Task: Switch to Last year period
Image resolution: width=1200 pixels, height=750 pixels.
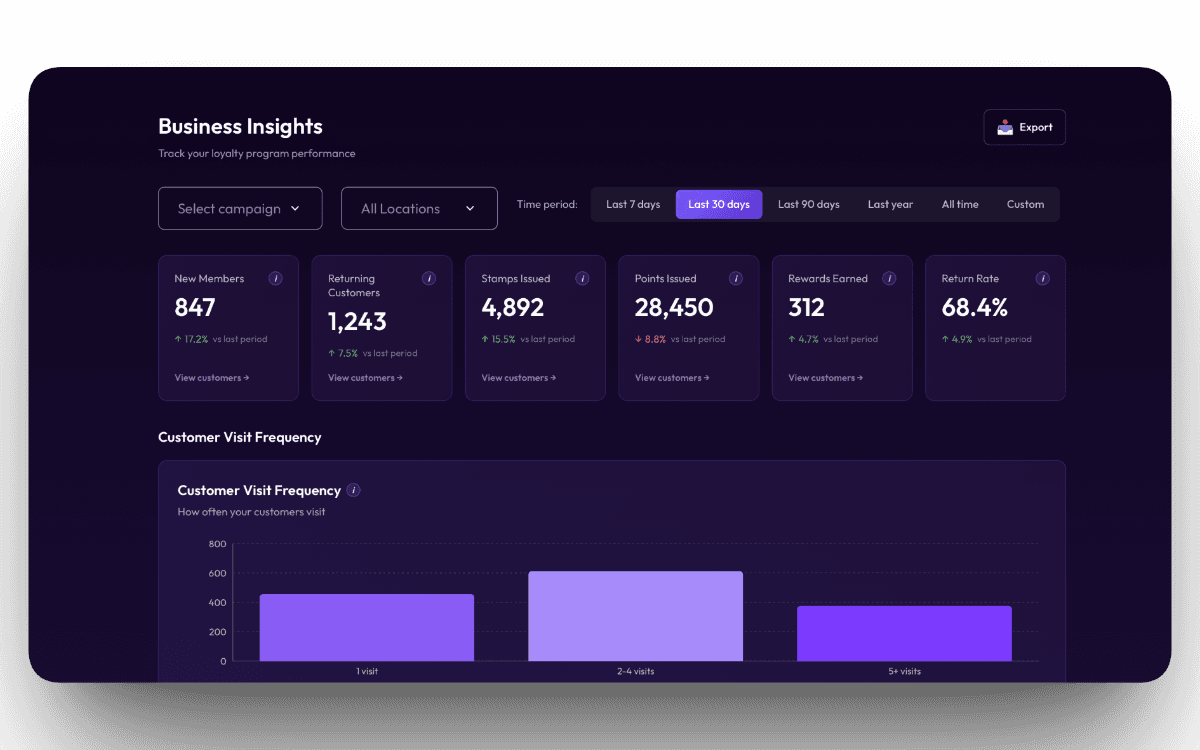Action: point(890,204)
